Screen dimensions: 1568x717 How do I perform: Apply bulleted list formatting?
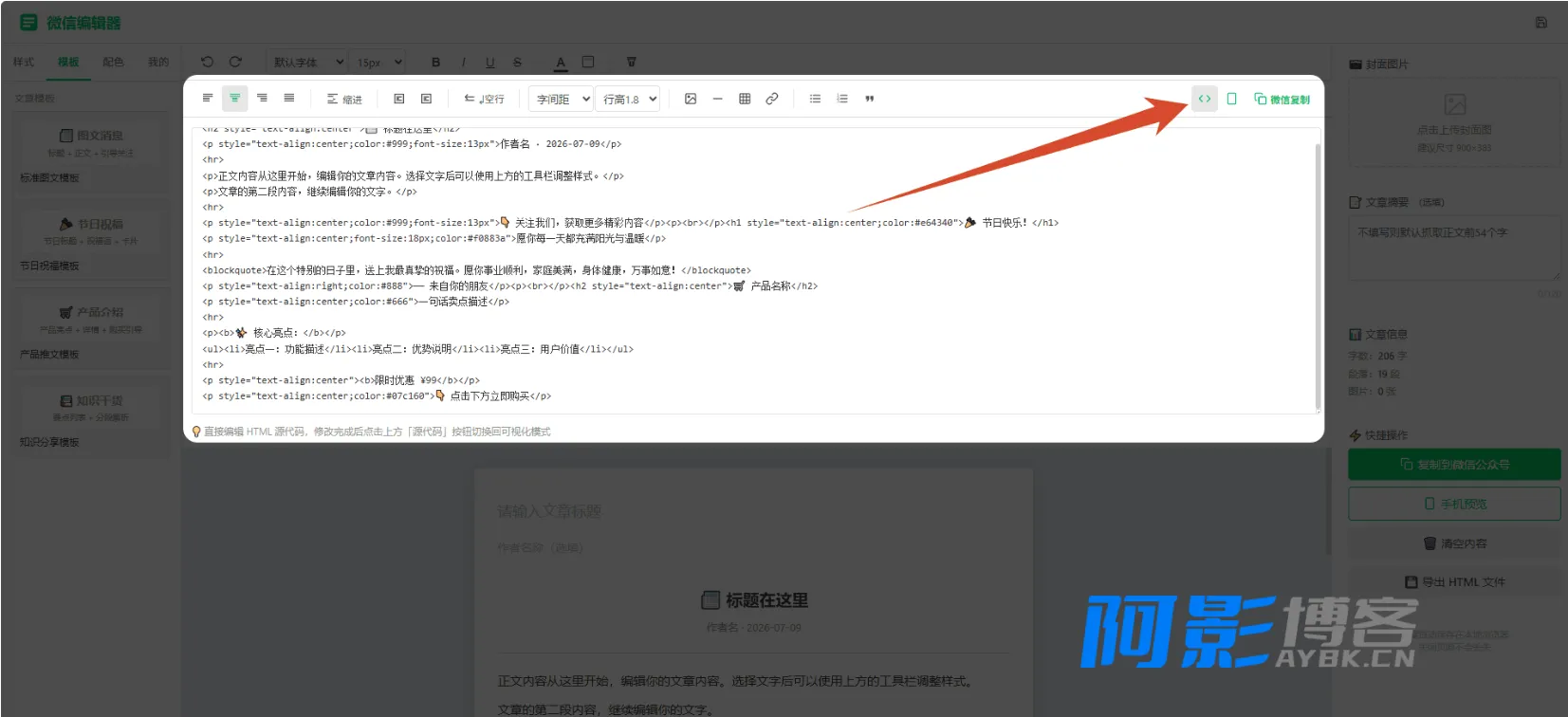[815, 99]
